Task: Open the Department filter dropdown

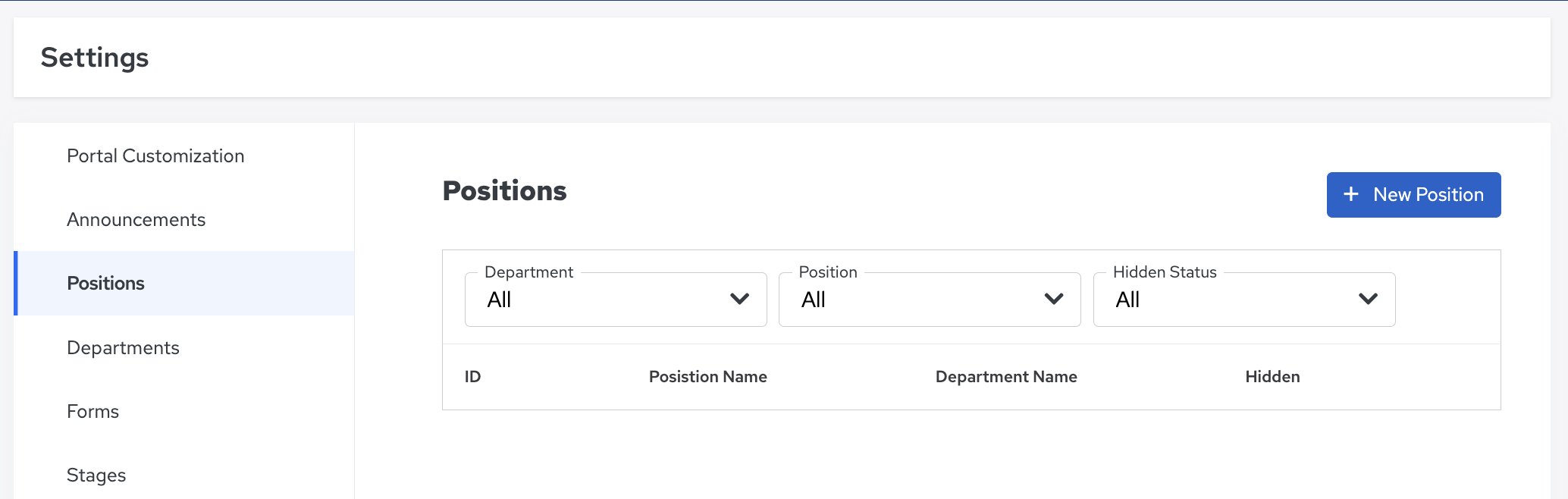Action: [x=616, y=300]
